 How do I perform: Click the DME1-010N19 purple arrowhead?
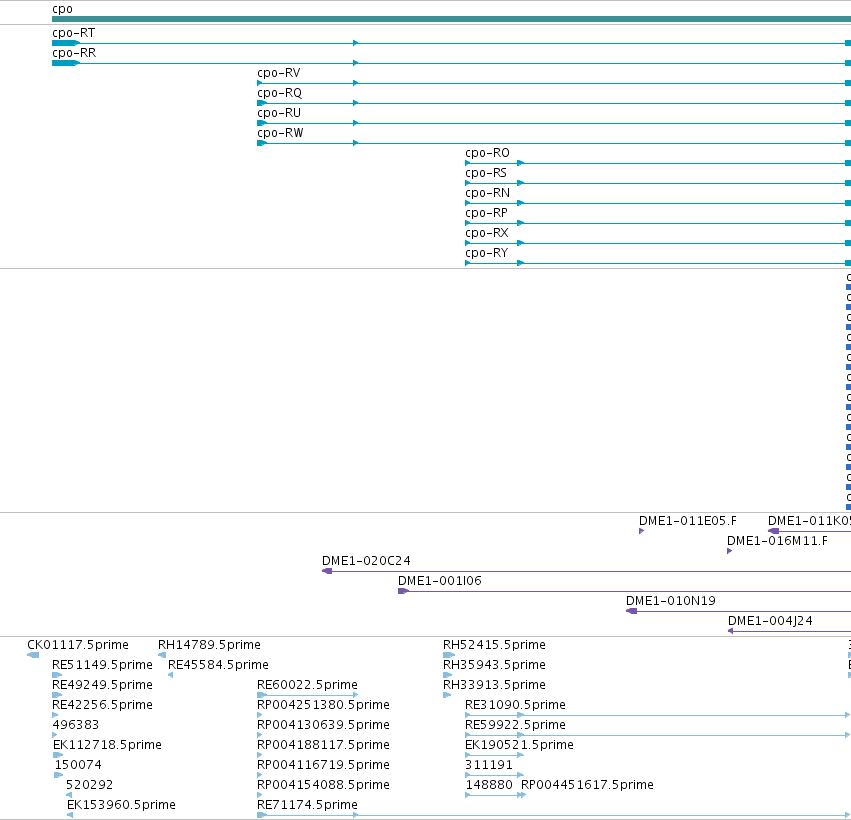click(x=631, y=611)
